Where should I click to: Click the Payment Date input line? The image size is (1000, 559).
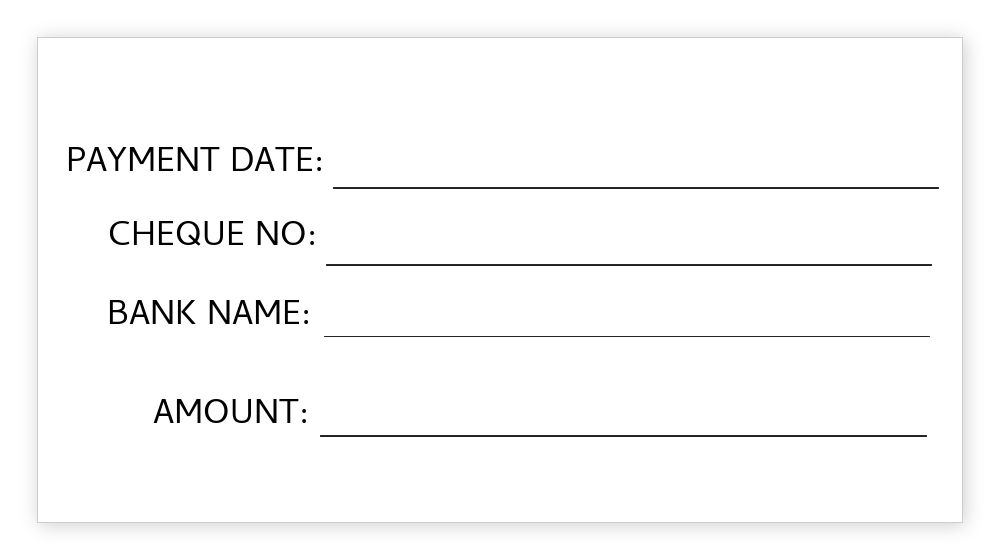tap(635, 172)
